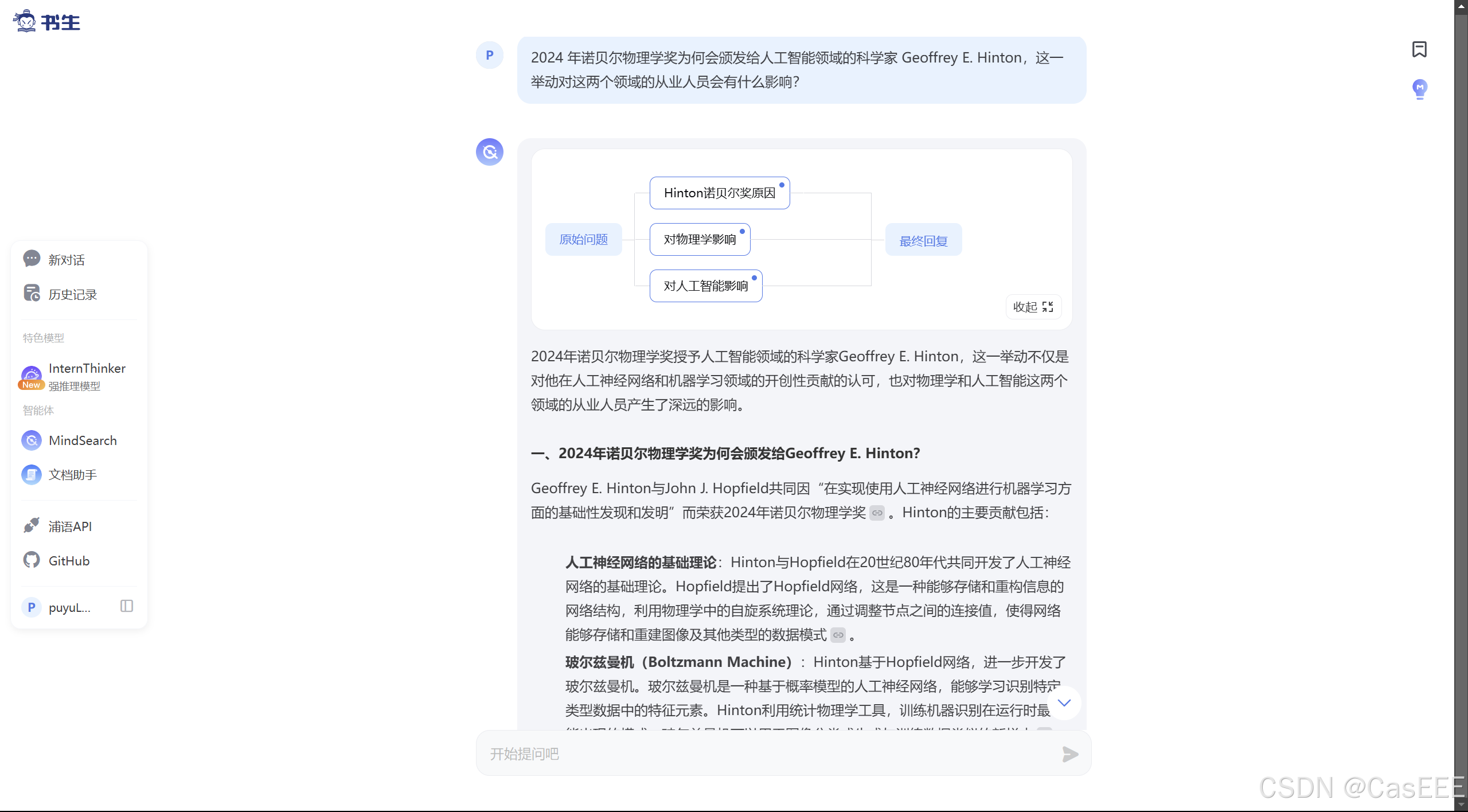Open the 文档助手 agent
This screenshot has height=812, width=1468.
[72, 475]
